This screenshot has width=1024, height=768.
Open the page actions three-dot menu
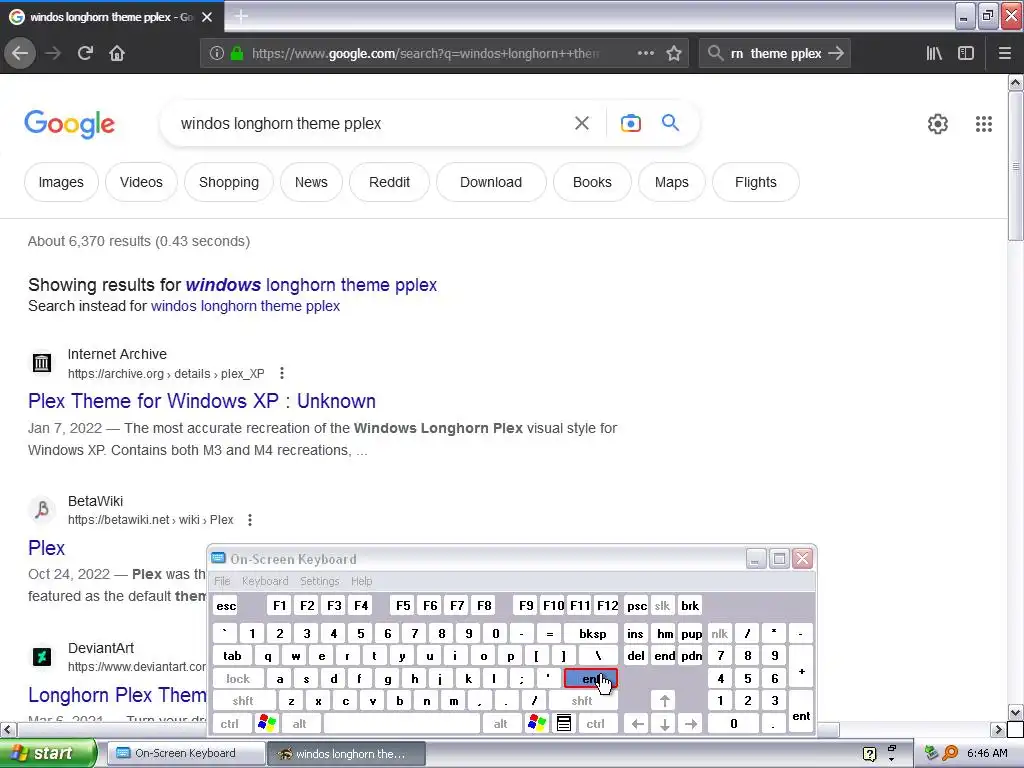click(x=645, y=53)
